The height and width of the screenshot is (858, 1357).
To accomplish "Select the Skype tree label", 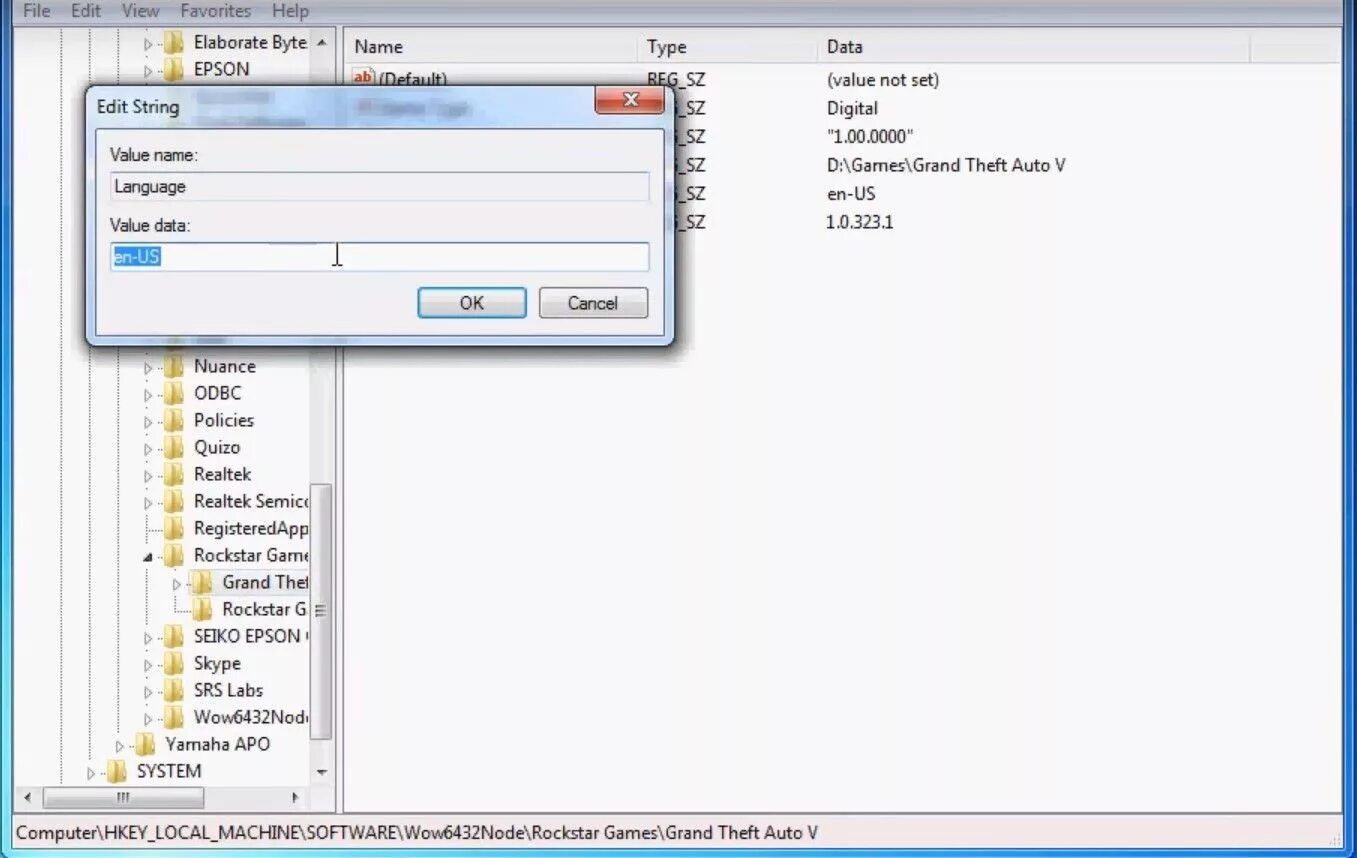I will coord(217,663).
